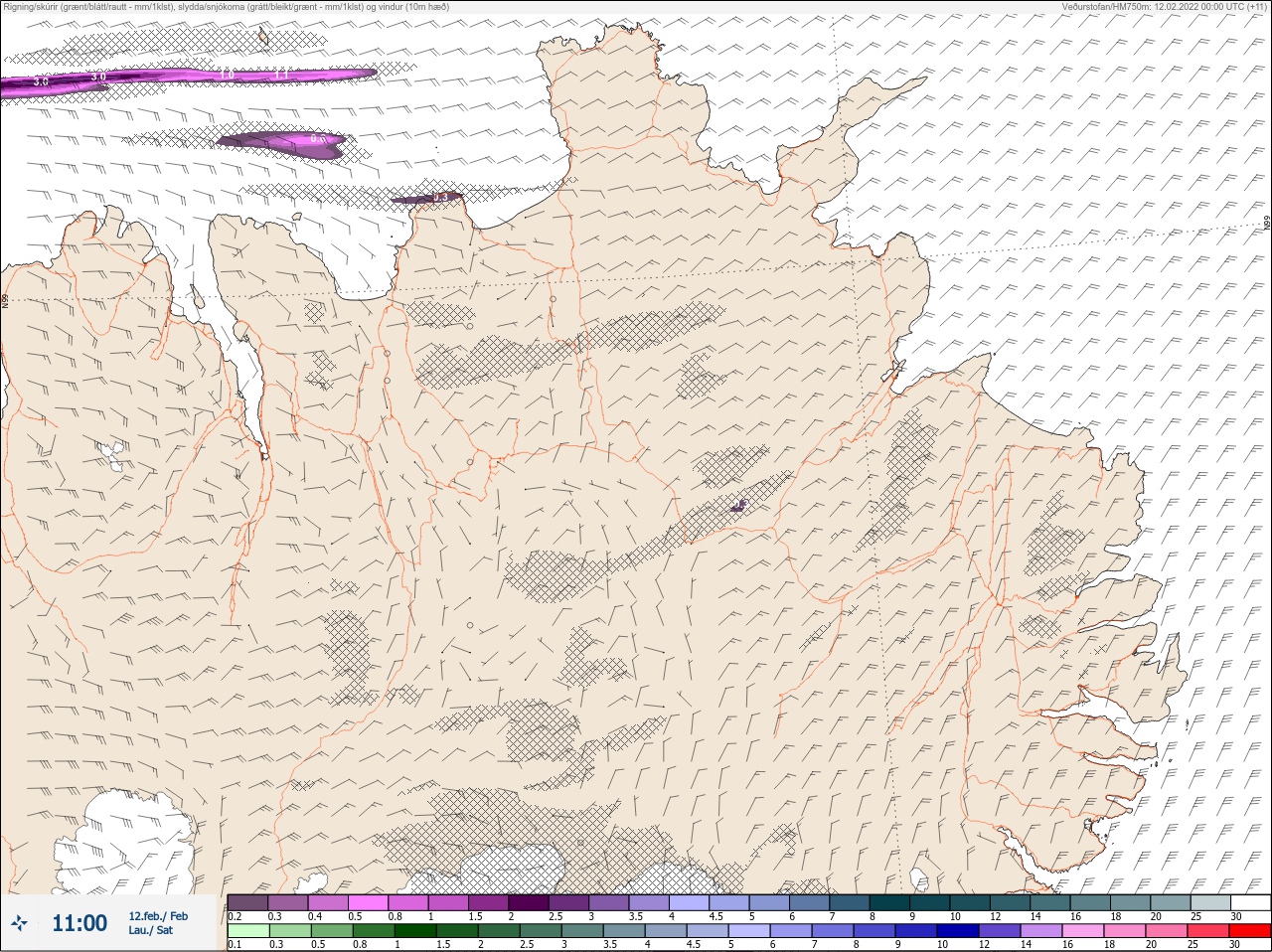1272x952 pixels.
Task: Click the '12.feb./ Feb' date label
Action: pos(158,916)
